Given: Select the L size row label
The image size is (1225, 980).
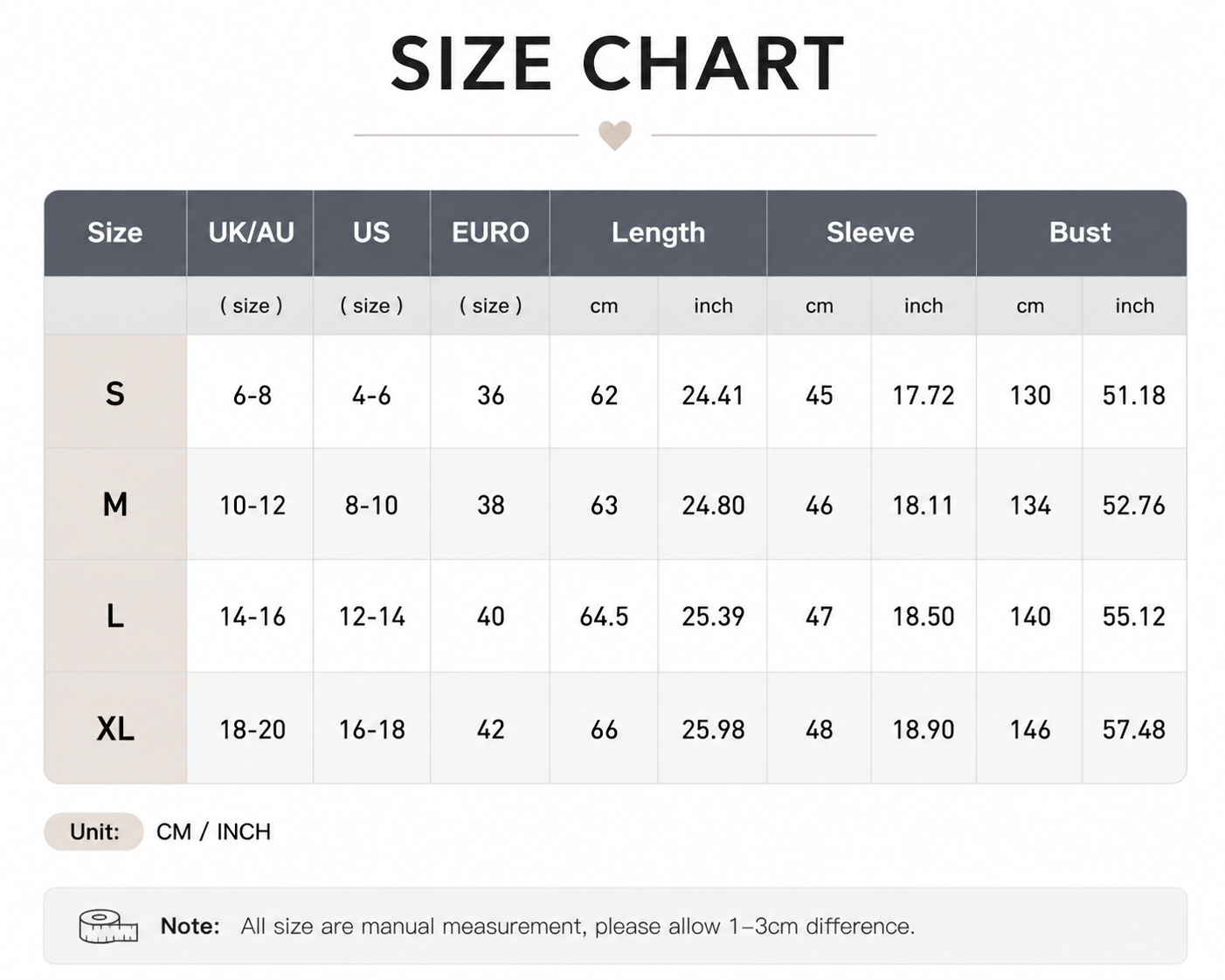Looking at the screenshot, I should (x=115, y=616).
